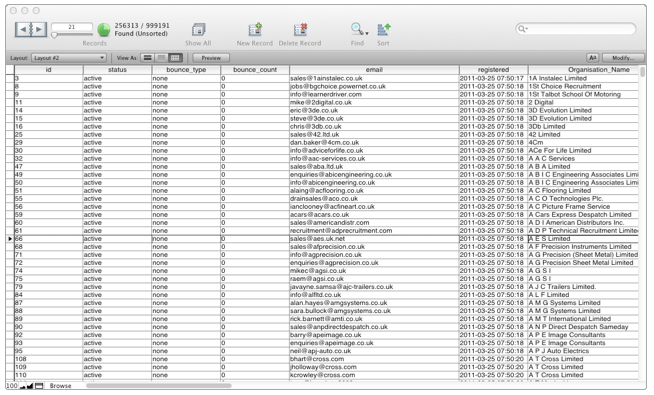Zoom out using status bar icon

pyautogui.click(x=23, y=386)
